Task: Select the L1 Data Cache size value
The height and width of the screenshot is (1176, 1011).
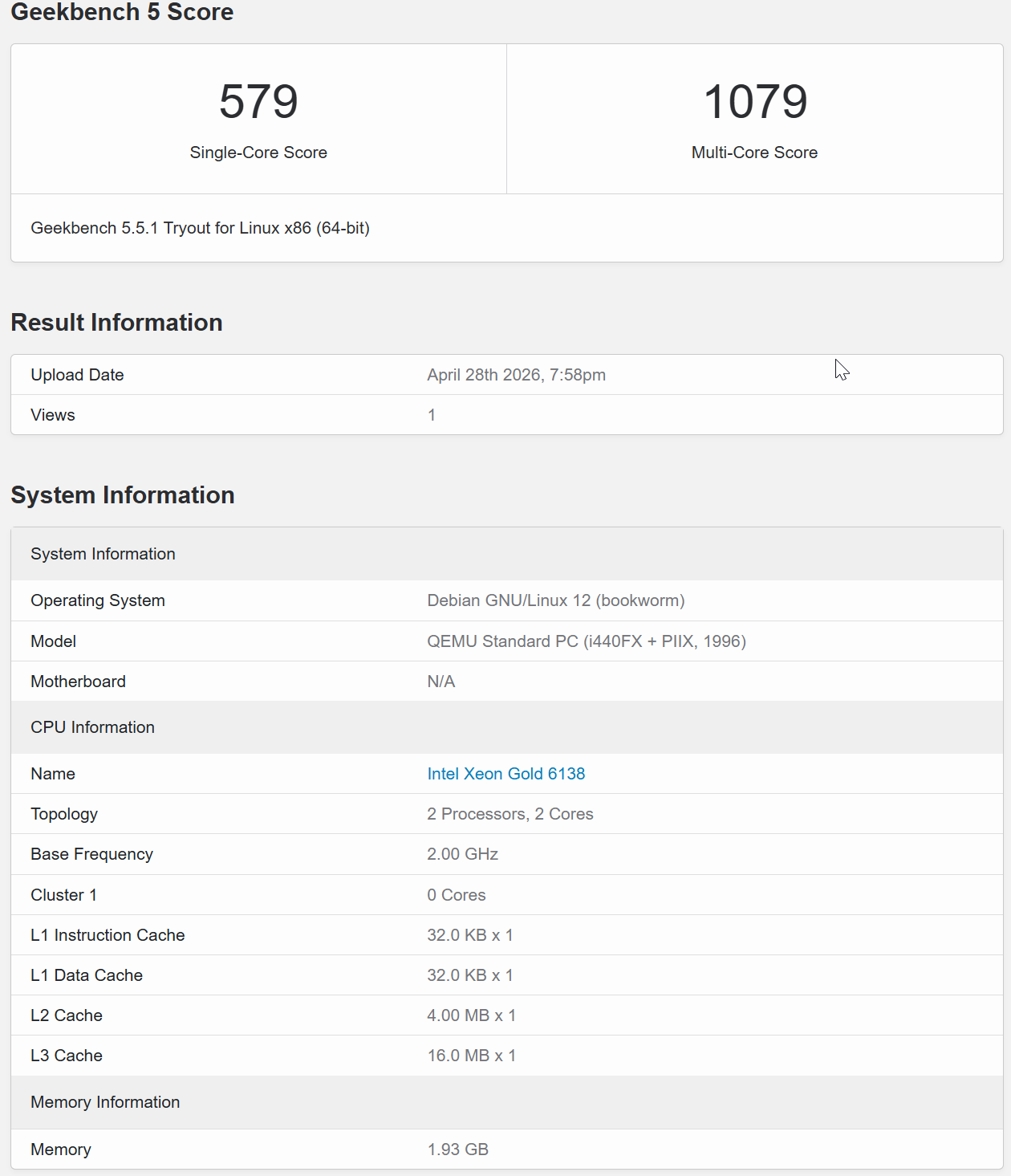Action: 470,975
